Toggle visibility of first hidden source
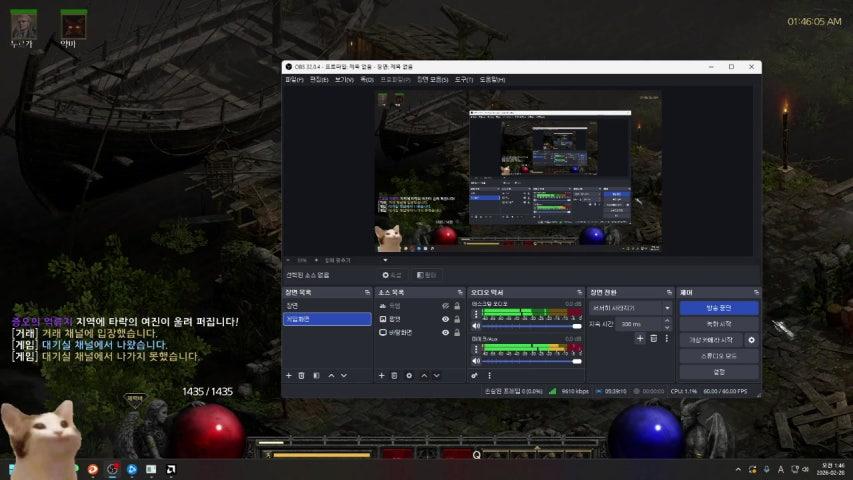This screenshot has height=480, width=853. point(445,306)
